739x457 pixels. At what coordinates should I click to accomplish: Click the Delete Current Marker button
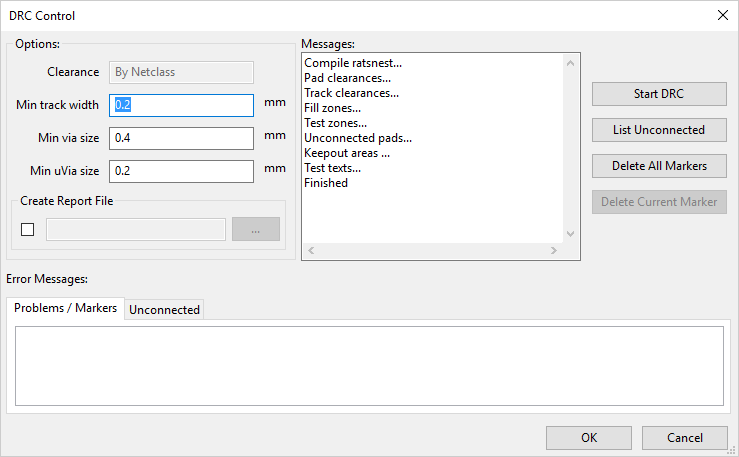(x=659, y=202)
